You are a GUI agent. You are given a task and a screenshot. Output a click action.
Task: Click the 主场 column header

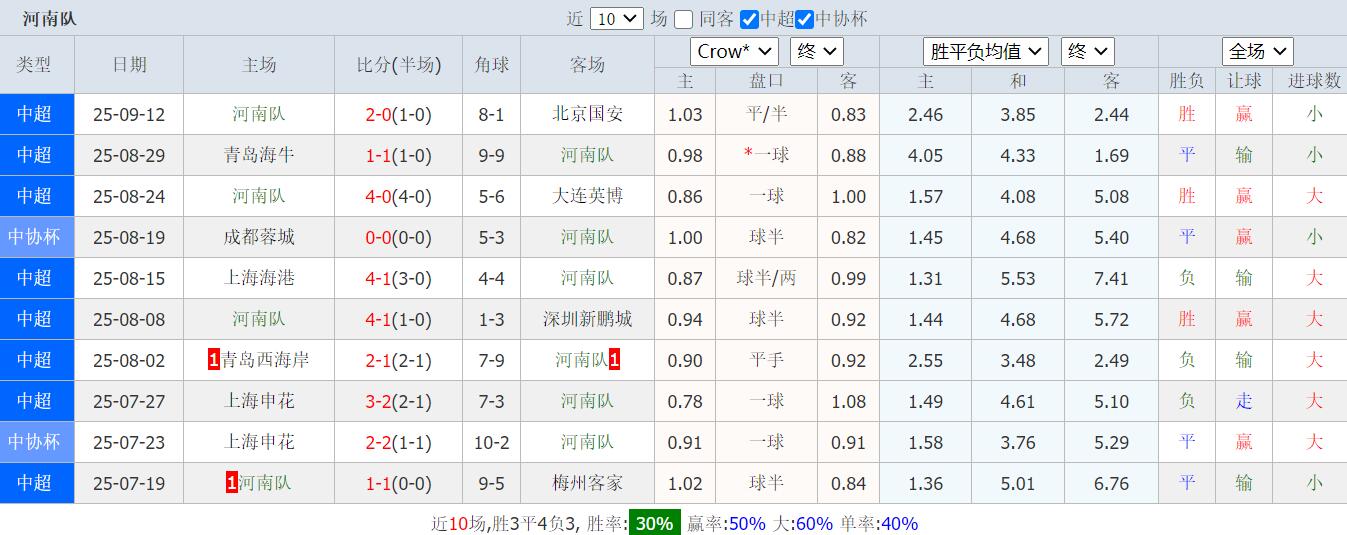tap(259, 65)
